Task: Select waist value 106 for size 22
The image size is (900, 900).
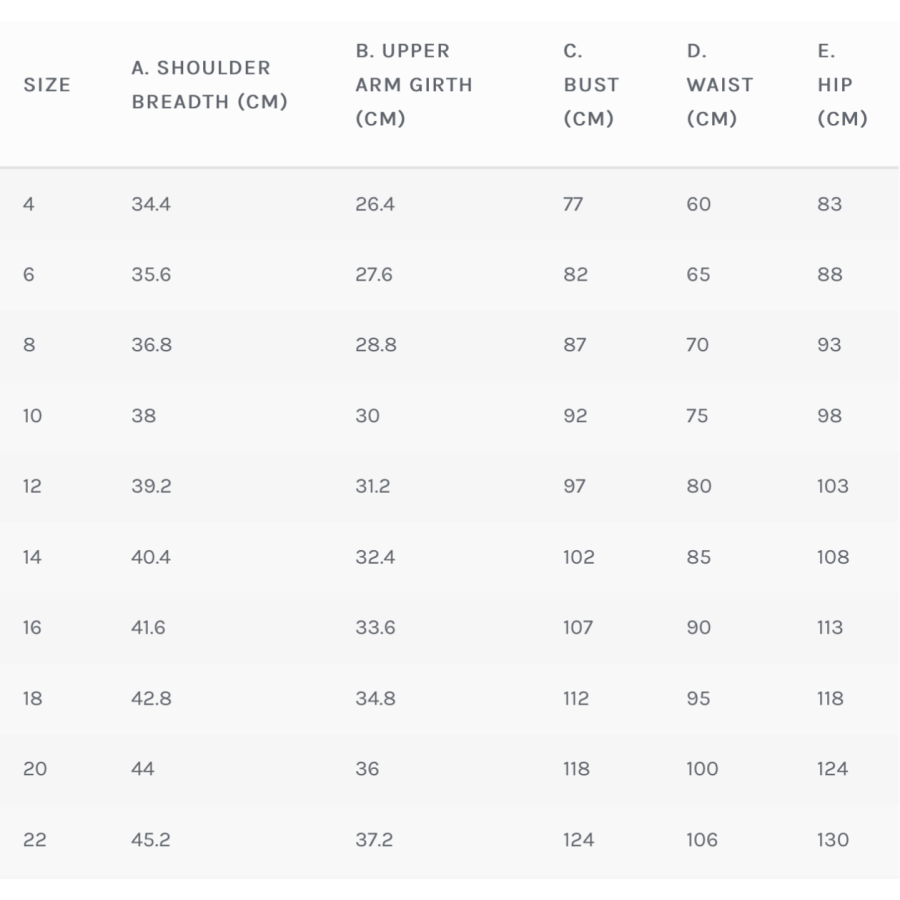Action: pyautogui.click(x=702, y=840)
